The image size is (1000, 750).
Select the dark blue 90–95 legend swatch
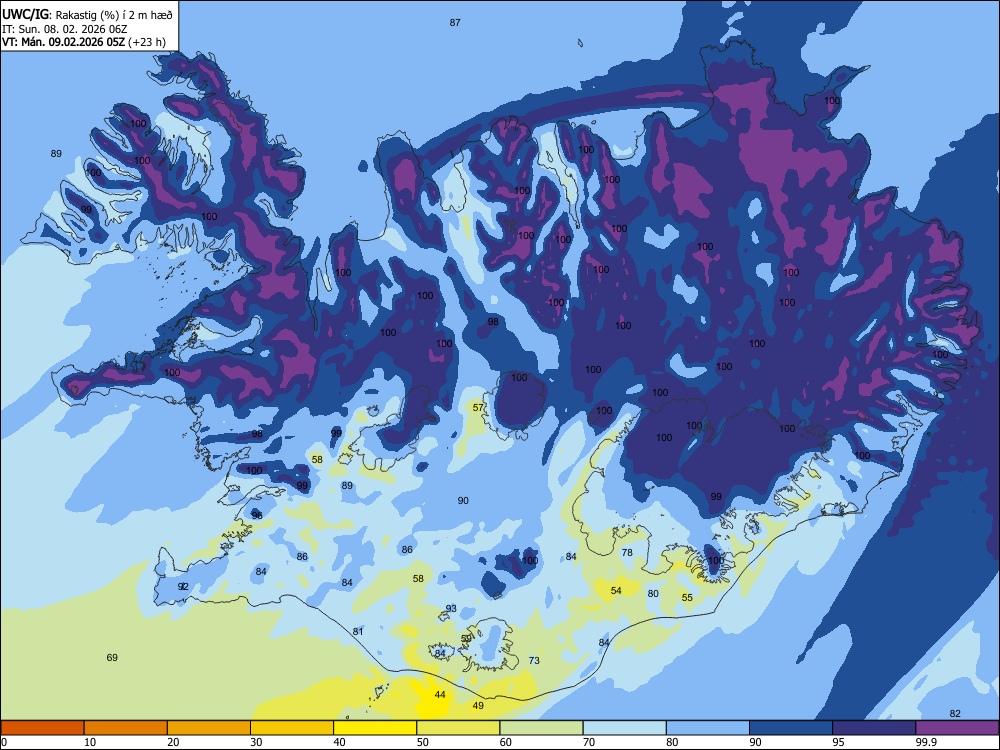tap(791, 728)
